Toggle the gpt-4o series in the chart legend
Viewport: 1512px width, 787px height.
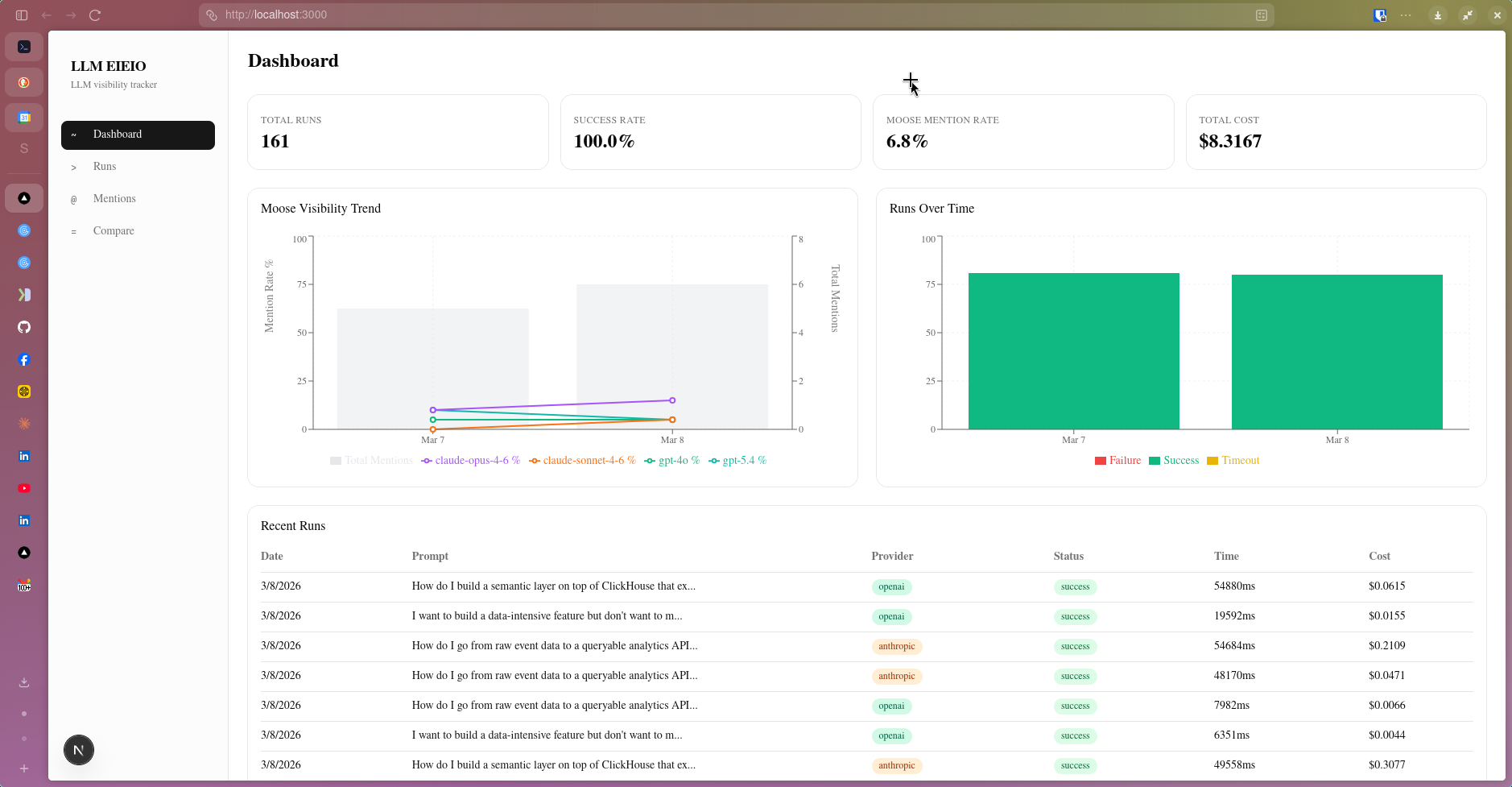click(x=672, y=460)
